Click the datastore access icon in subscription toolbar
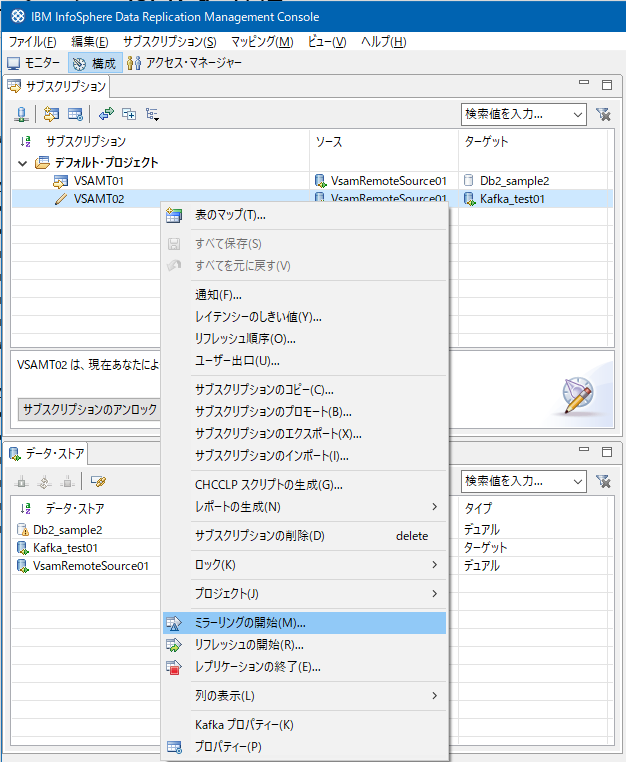 click(x=21, y=114)
